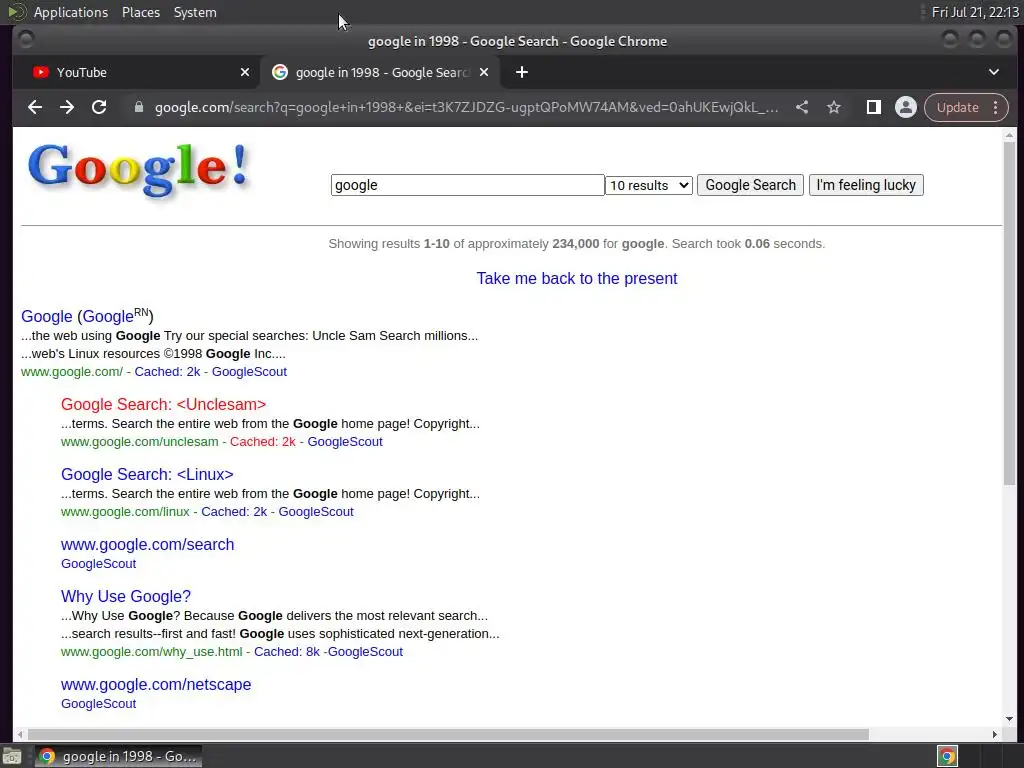Focus the search box containing google
Viewport: 1024px width, 768px height.
468,185
